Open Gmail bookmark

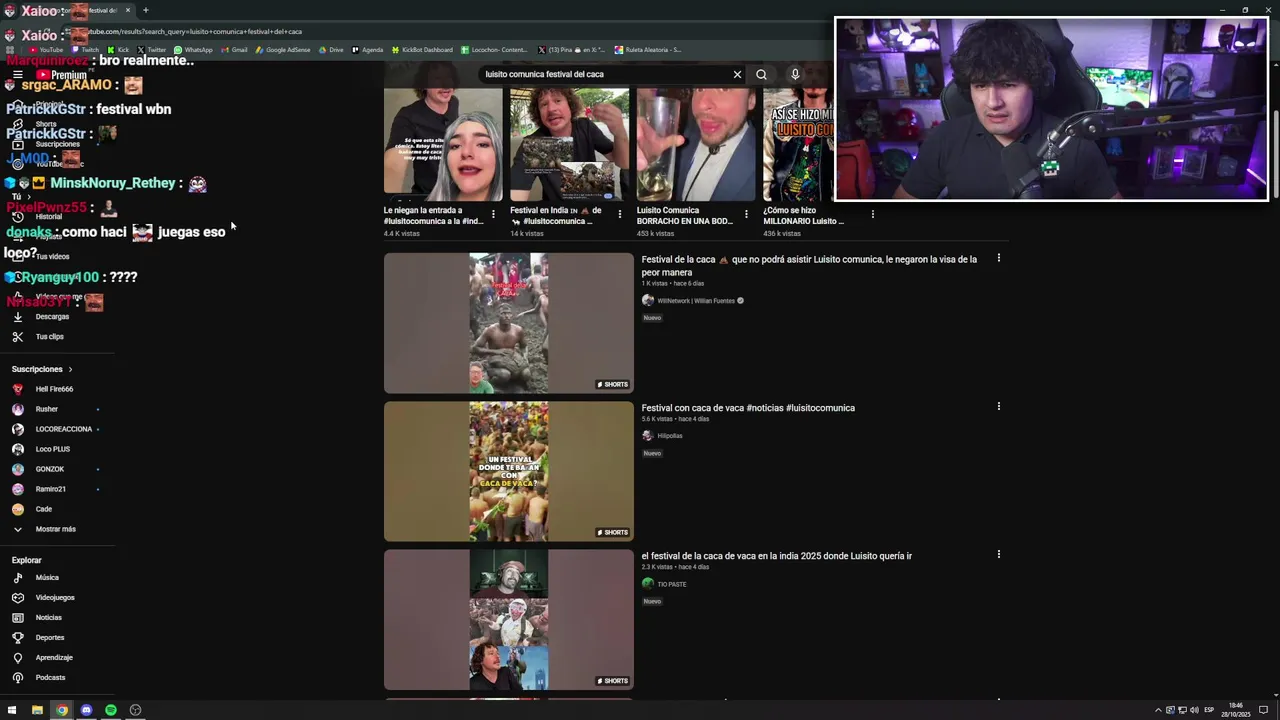pos(234,50)
